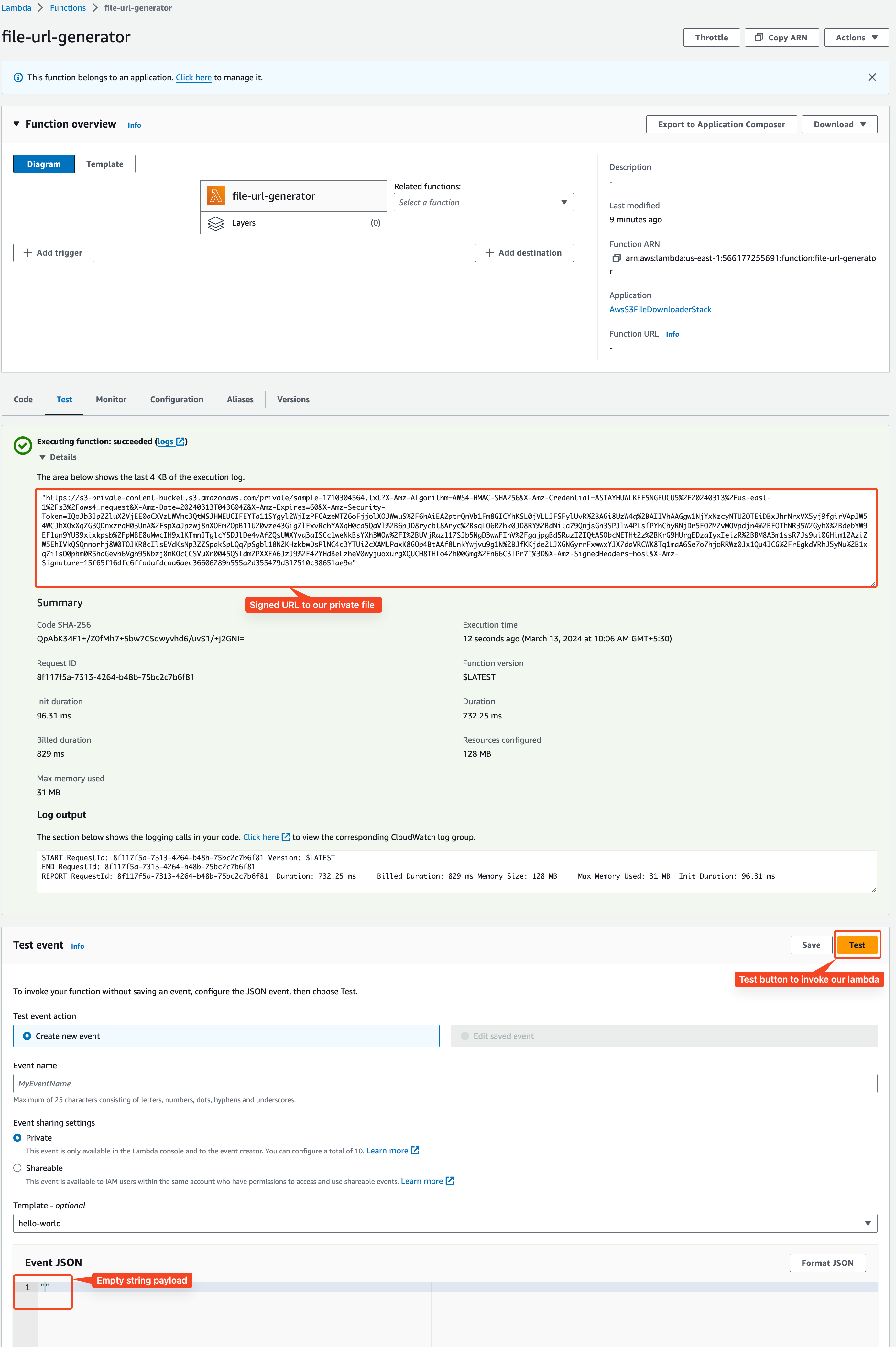Switch to Diagram view

point(44,164)
